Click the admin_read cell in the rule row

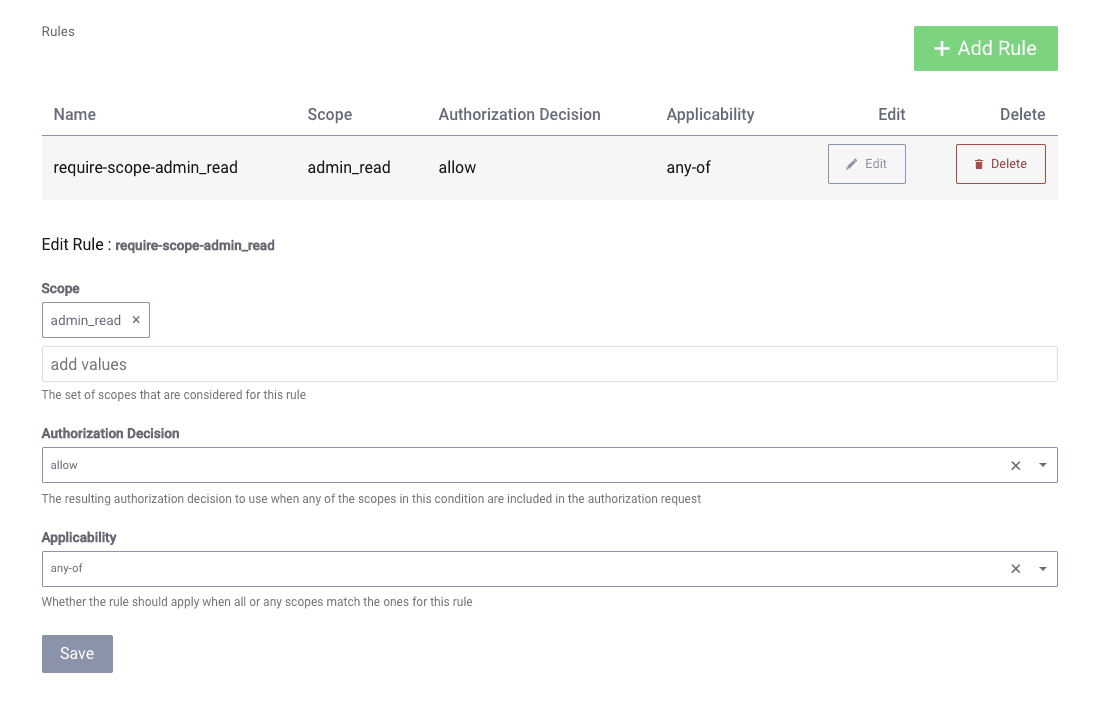pyautogui.click(x=348, y=167)
